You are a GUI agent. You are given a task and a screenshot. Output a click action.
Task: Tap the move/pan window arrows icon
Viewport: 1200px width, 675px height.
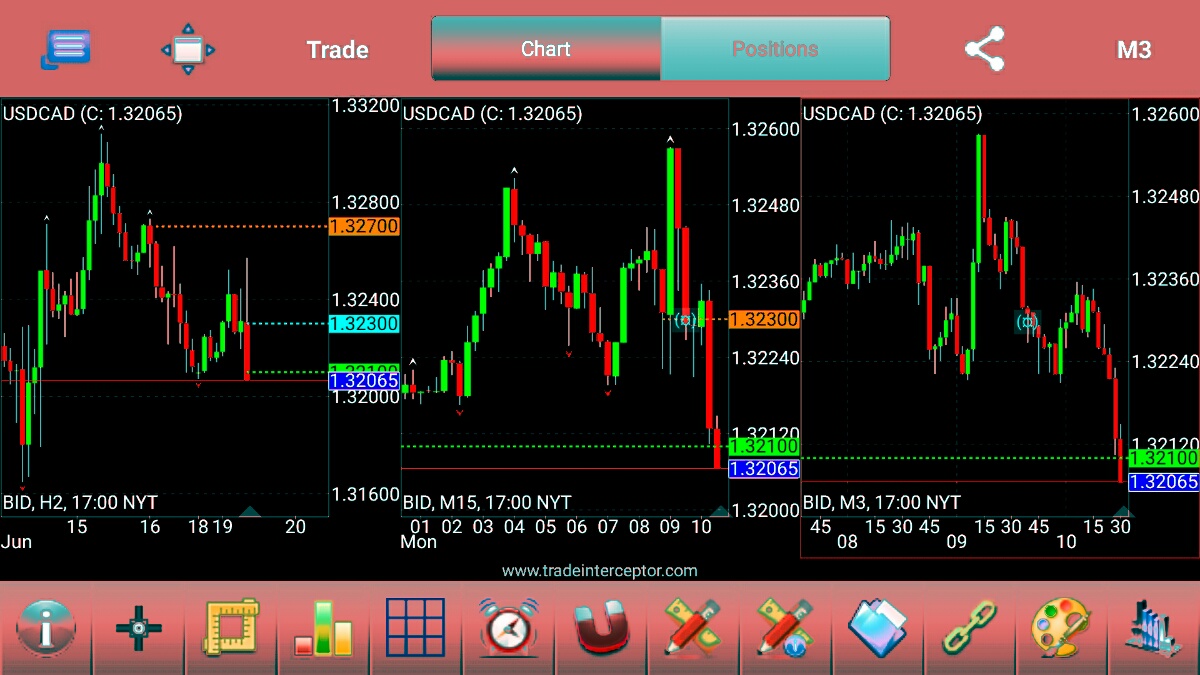coord(188,49)
